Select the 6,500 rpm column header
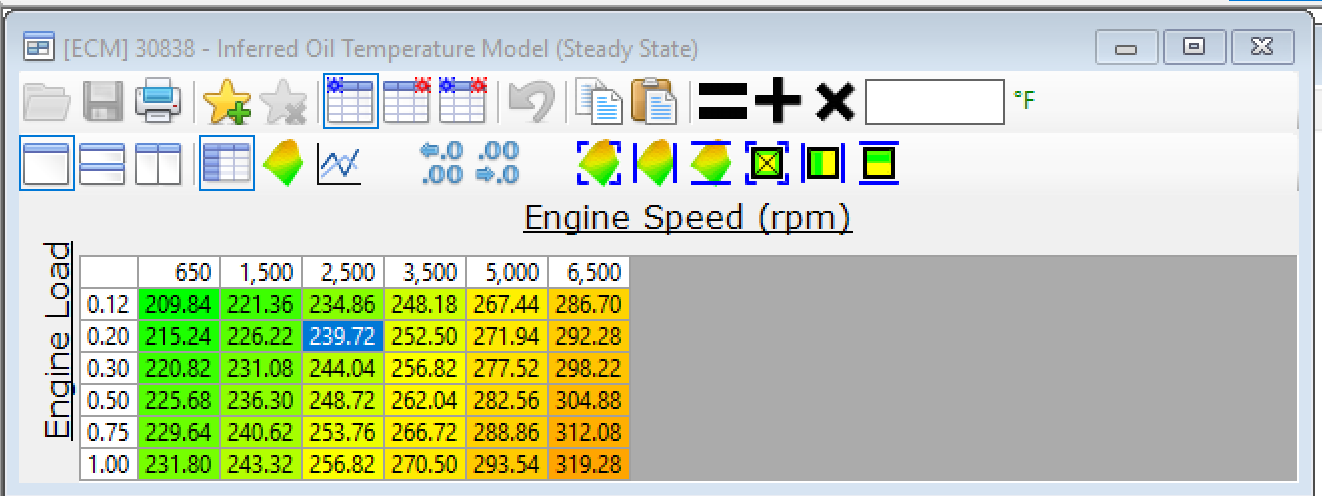Screen dimensions: 1322x496 [x=589, y=272]
